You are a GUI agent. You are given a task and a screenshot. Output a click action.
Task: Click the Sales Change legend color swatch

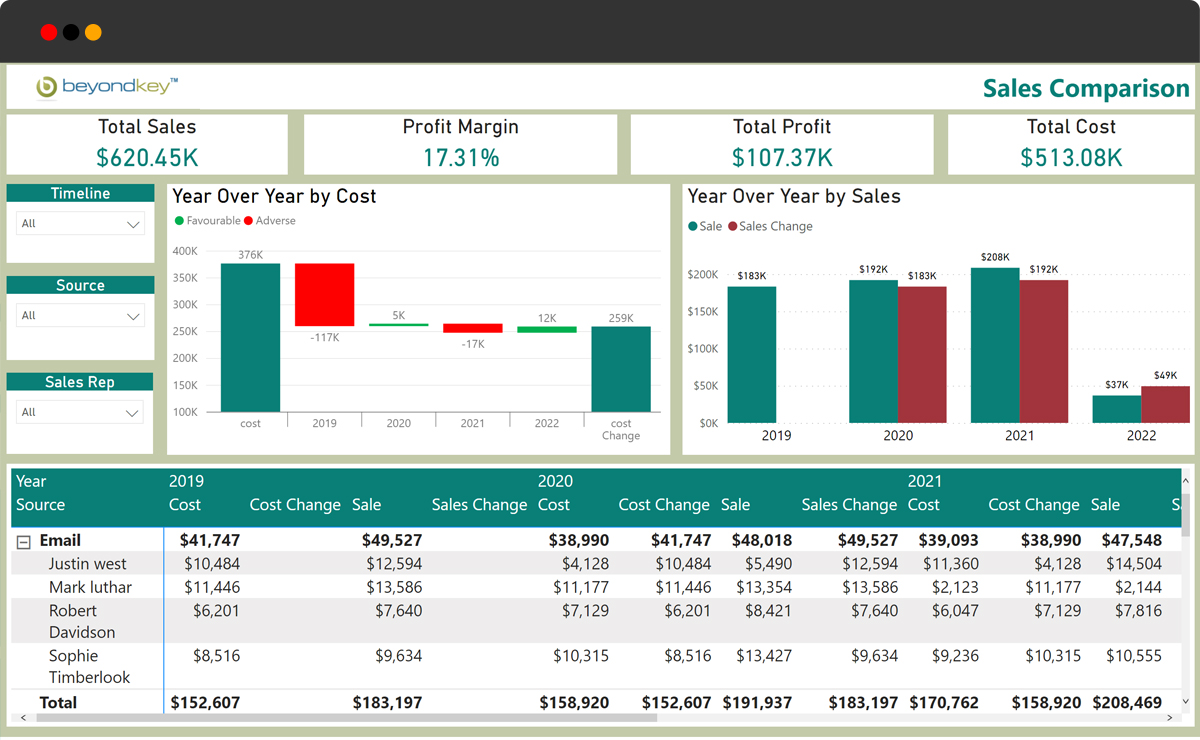pos(732,227)
